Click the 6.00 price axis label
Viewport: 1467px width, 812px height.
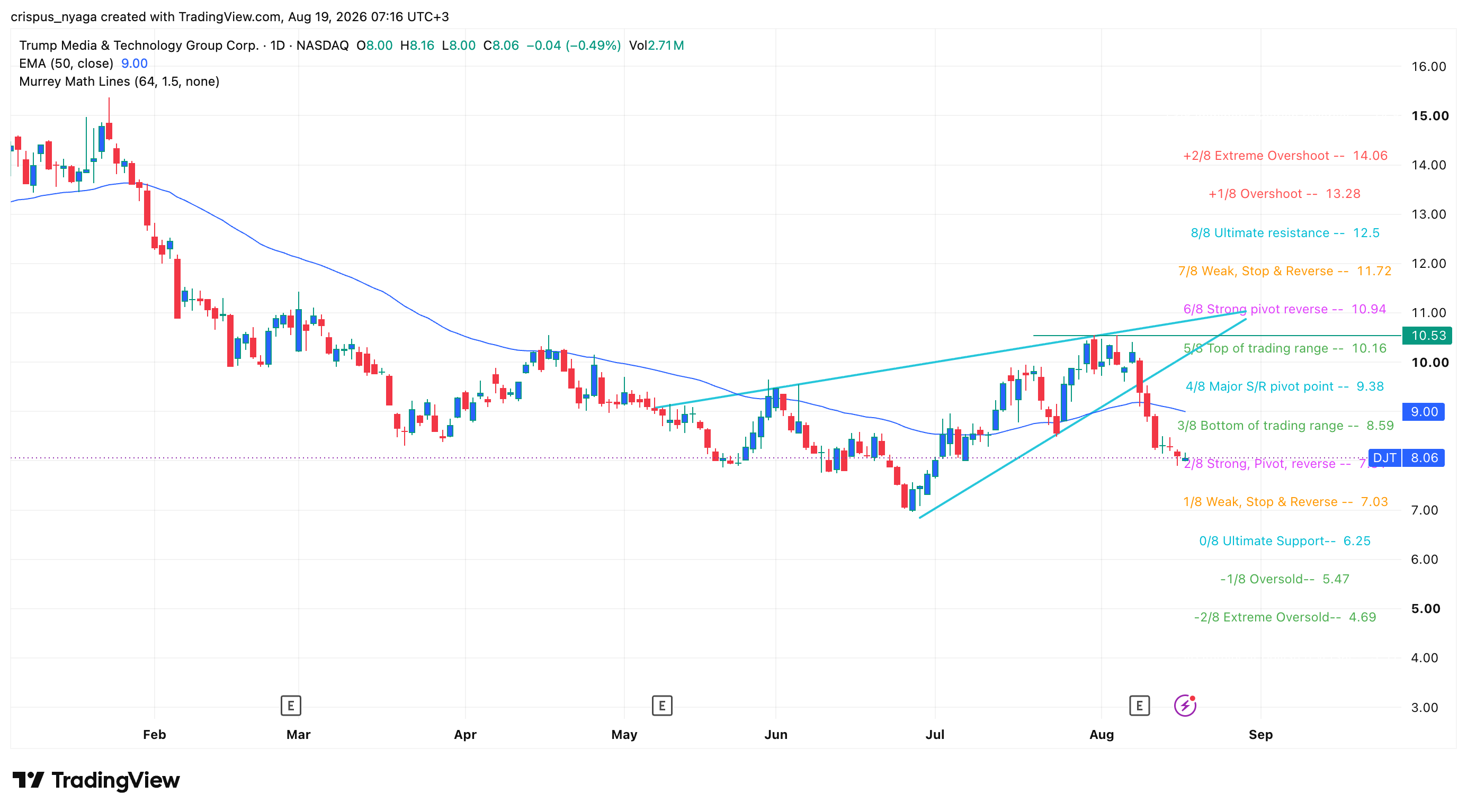(1424, 560)
